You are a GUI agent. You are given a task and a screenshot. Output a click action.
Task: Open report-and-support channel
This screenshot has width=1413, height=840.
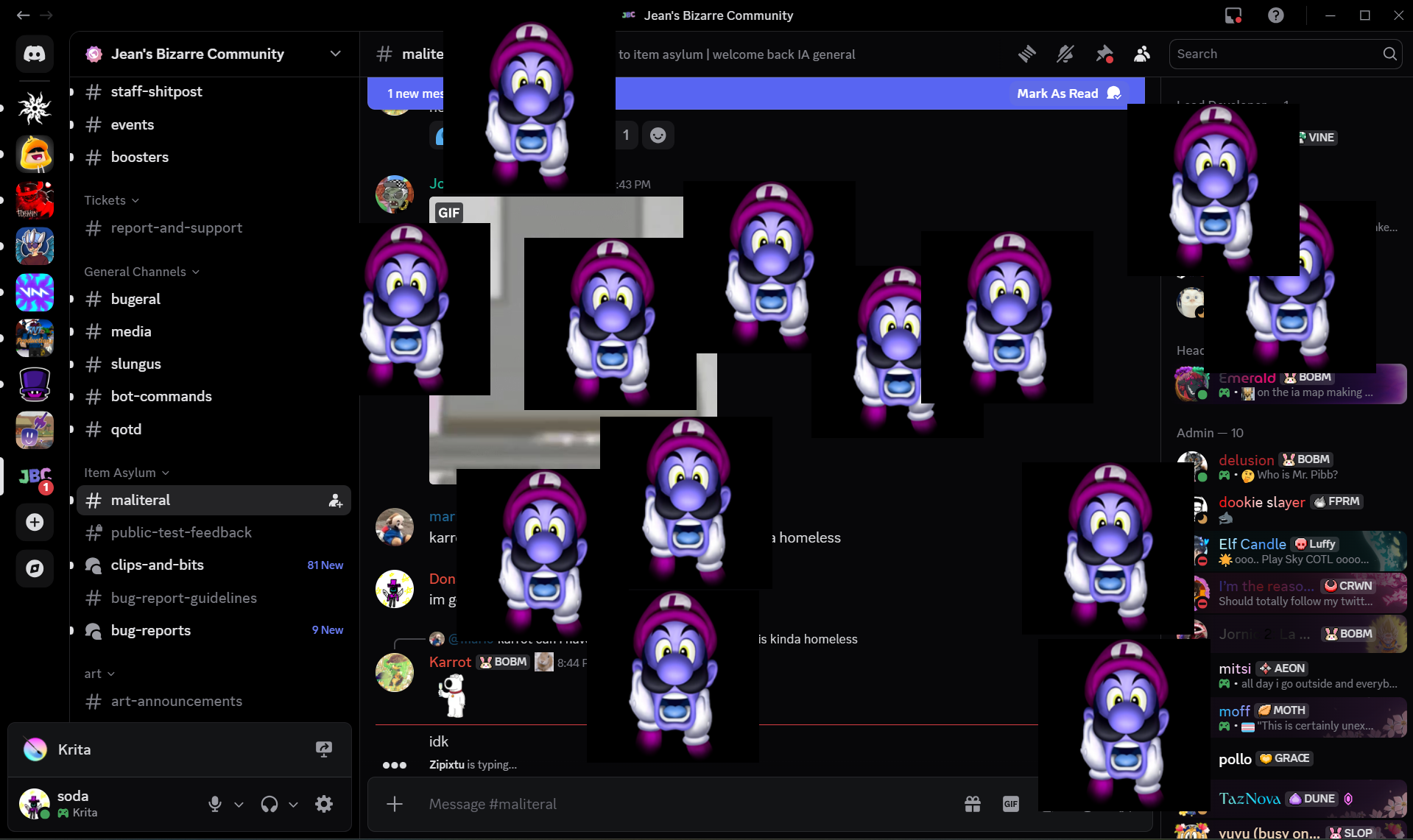214,228
